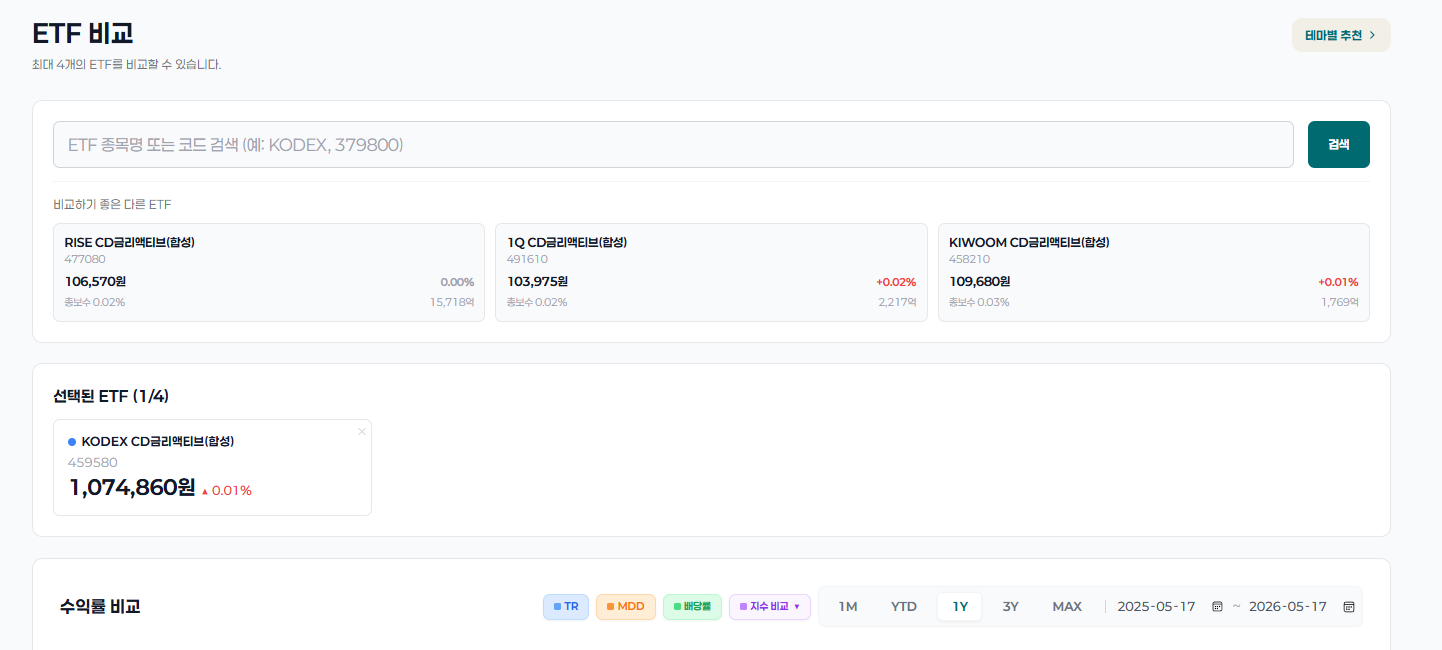Screen dimensions: 1442x650
Task: Edit end date 2026-05-17
Action: [1288, 607]
